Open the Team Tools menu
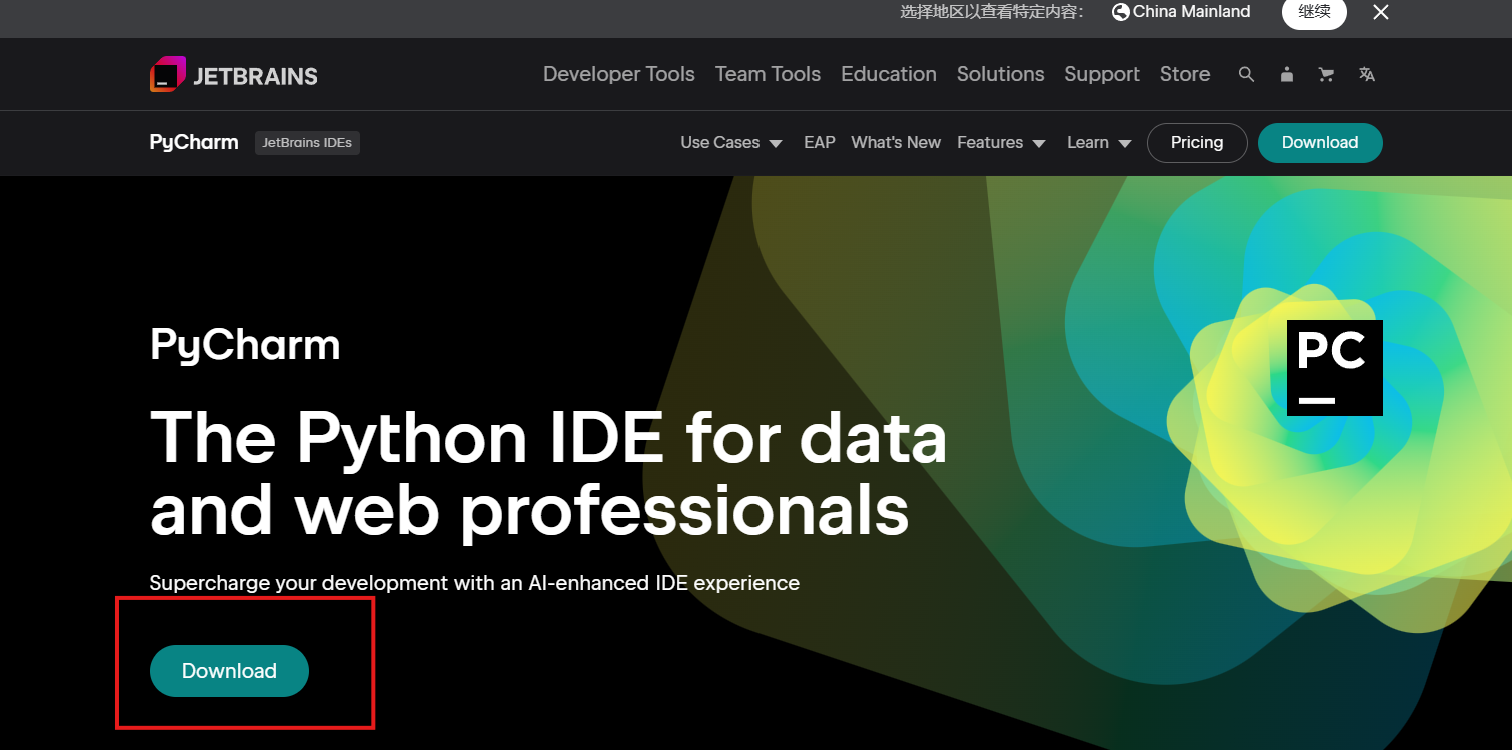This screenshot has width=1512, height=750. click(768, 74)
